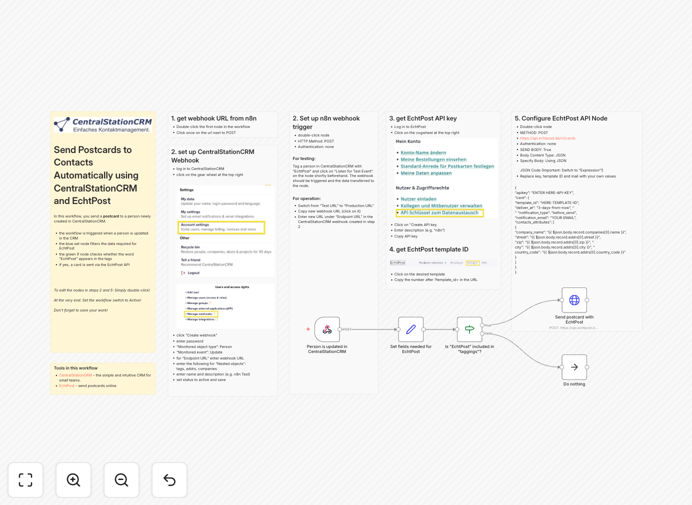Click 'Nutzer einladen' in the Mein Konto image
The width and height of the screenshot is (692, 505).
point(418,199)
